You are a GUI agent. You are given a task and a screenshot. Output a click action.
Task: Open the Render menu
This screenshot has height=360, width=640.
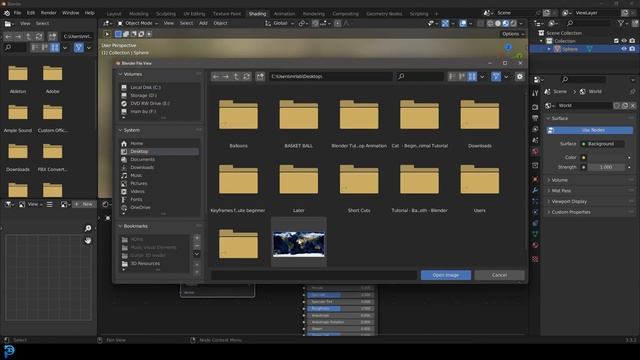coord(48,13)
